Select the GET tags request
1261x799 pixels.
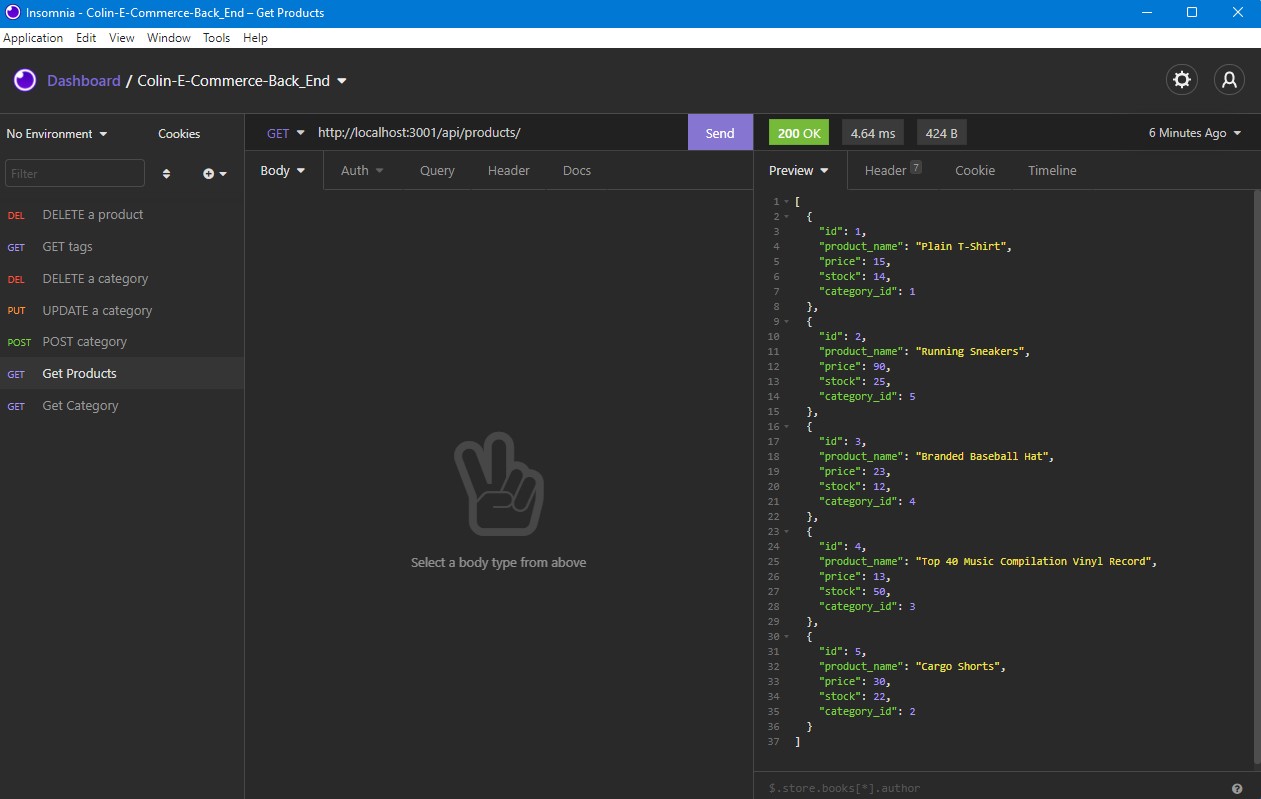[122, 246]
